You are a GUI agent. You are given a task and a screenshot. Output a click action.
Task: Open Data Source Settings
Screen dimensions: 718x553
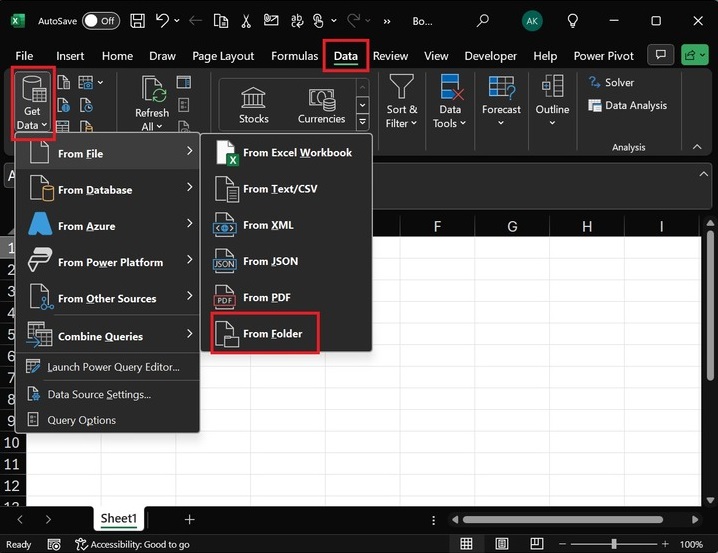pos(98,394)
